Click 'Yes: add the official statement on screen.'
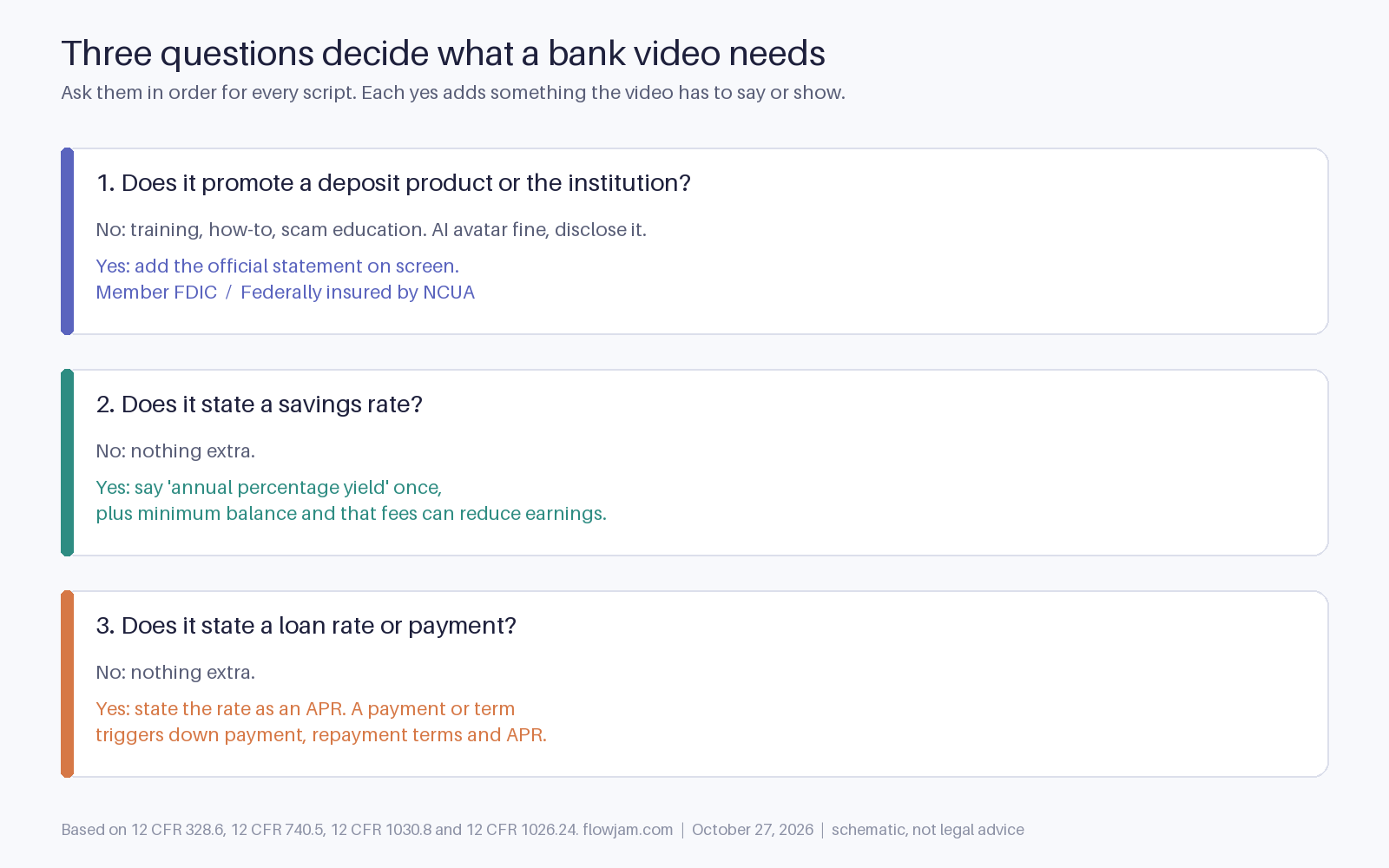Viewport: 1389px width, 868px height. click(278, 266)
